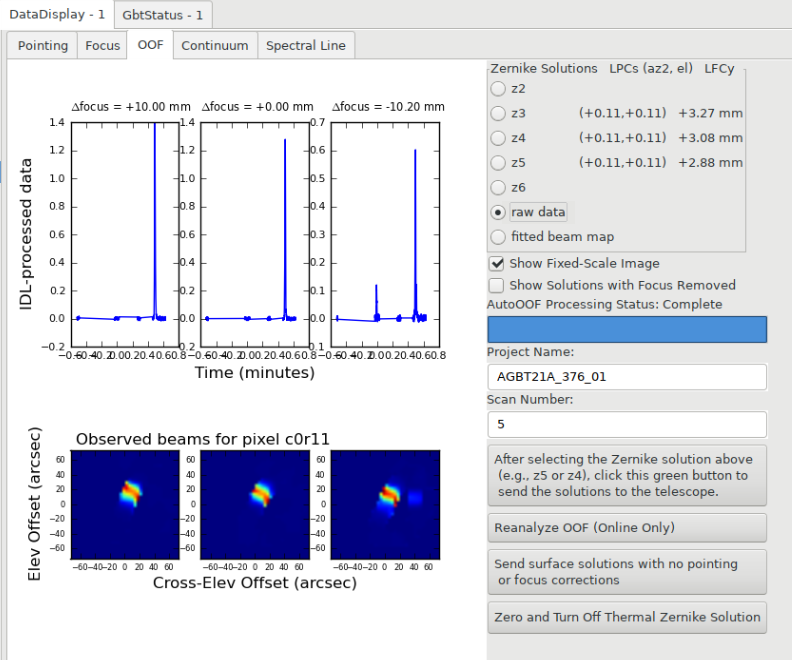This screenshot has width=792, height=660.
Task: Select the Pointing tab
Action: tap(42, 45)
